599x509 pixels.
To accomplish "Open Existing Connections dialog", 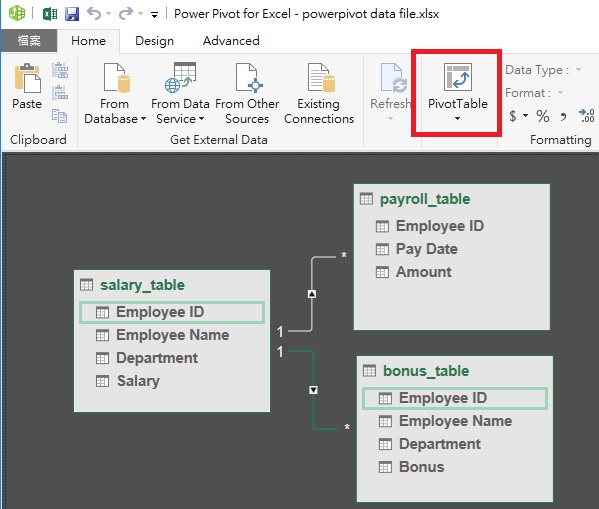I will [x=319, y=94].
